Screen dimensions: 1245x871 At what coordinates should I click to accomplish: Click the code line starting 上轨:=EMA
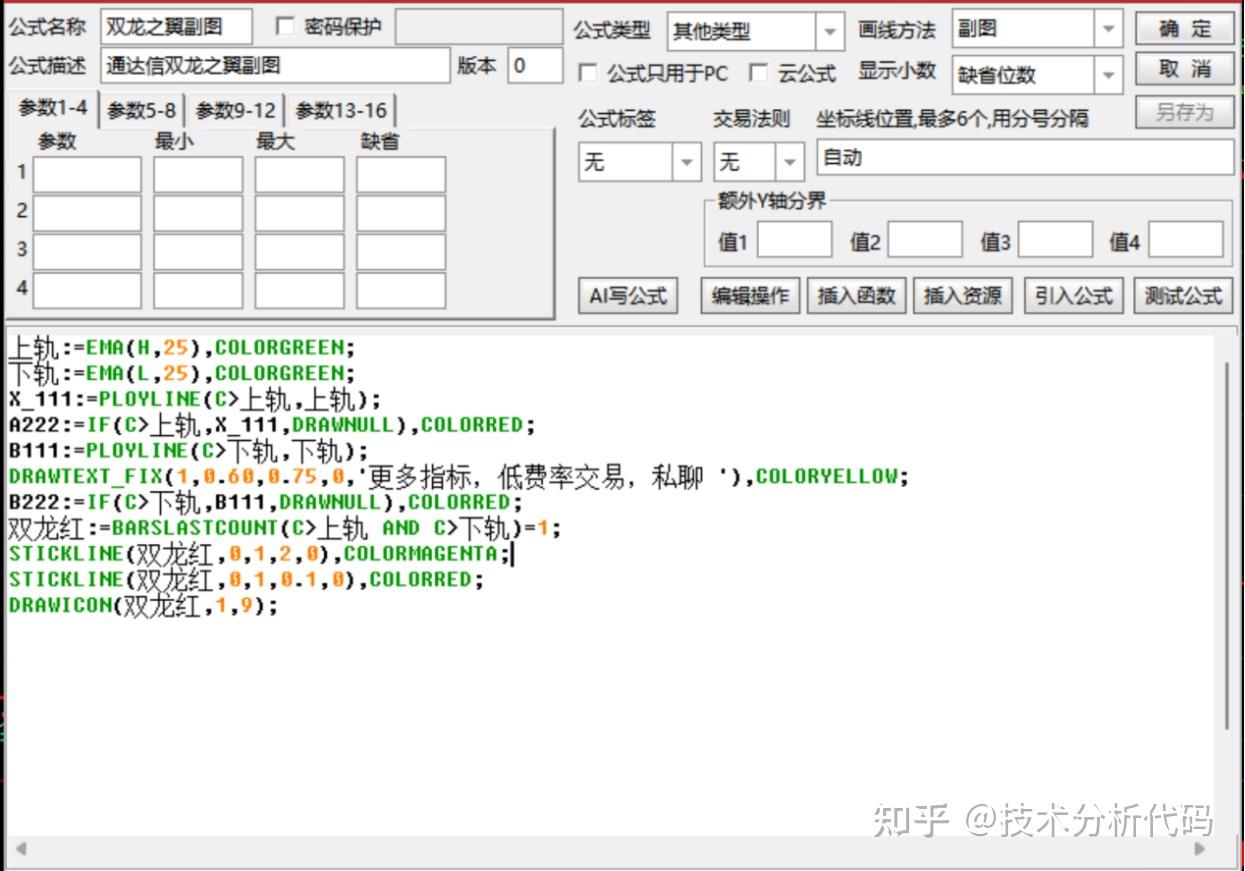coord(181,348)
